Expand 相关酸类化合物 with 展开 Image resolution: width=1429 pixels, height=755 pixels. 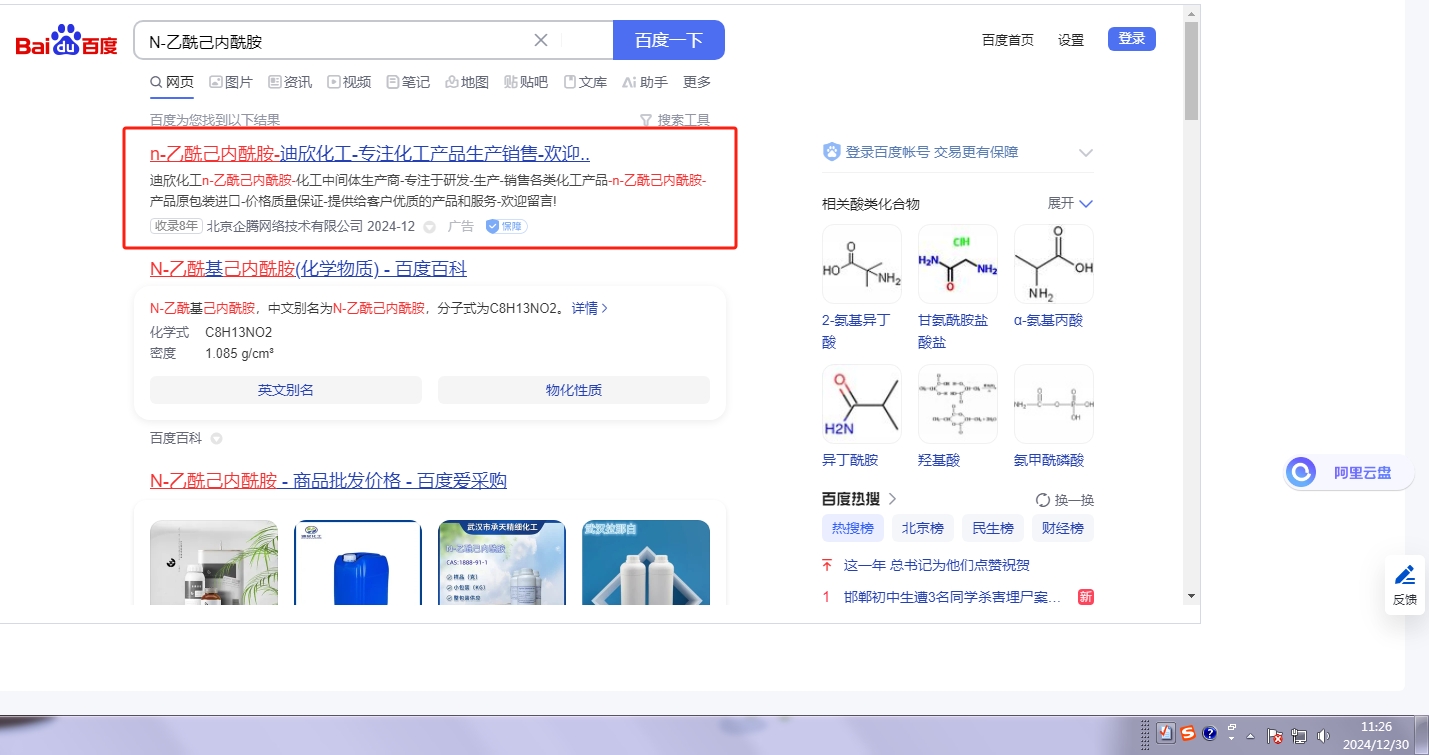1070,203
